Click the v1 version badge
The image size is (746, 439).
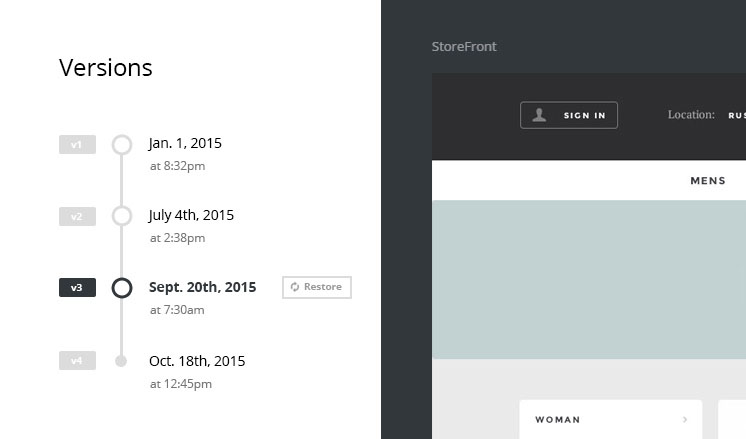point(77,145)
